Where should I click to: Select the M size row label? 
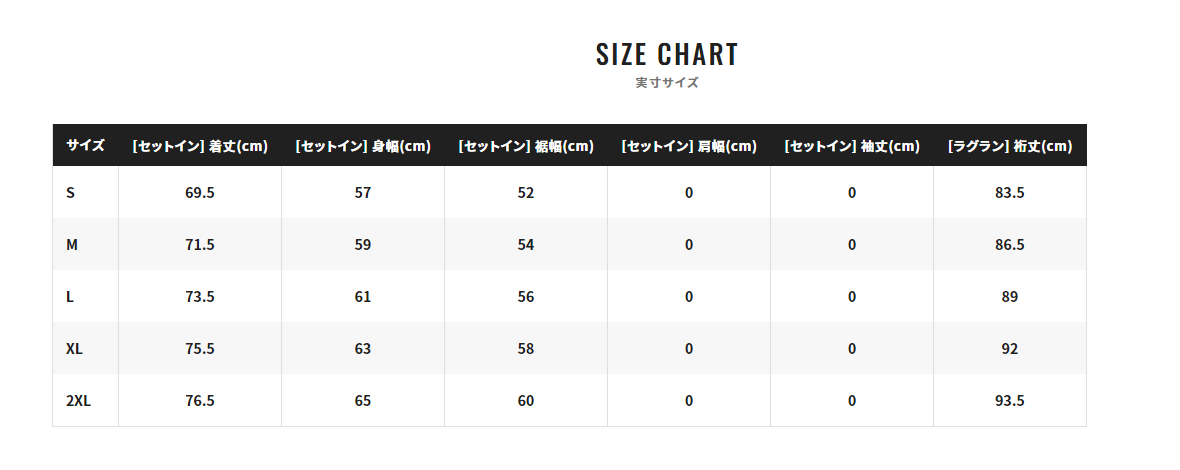coord(72,245)
